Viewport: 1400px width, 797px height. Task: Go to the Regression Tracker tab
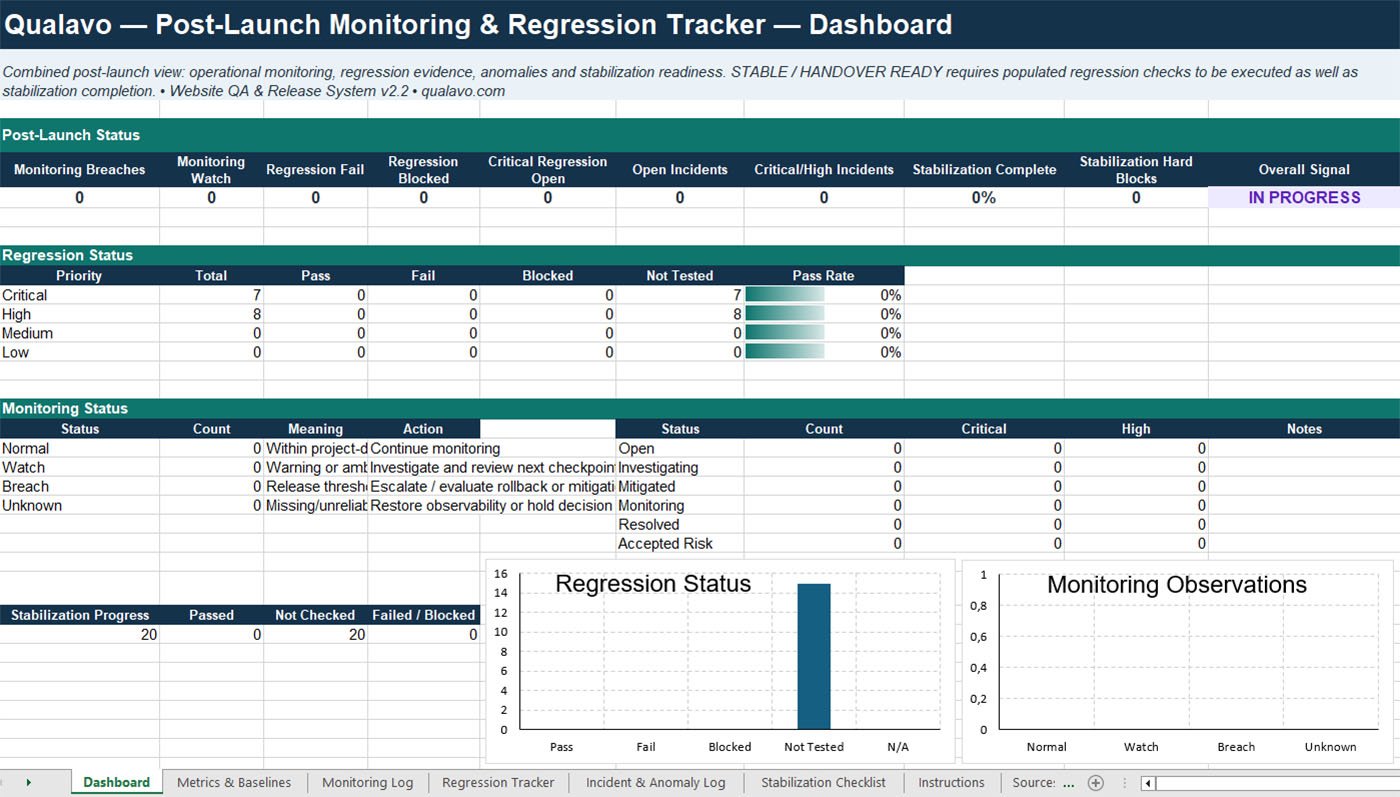point(498,783)
